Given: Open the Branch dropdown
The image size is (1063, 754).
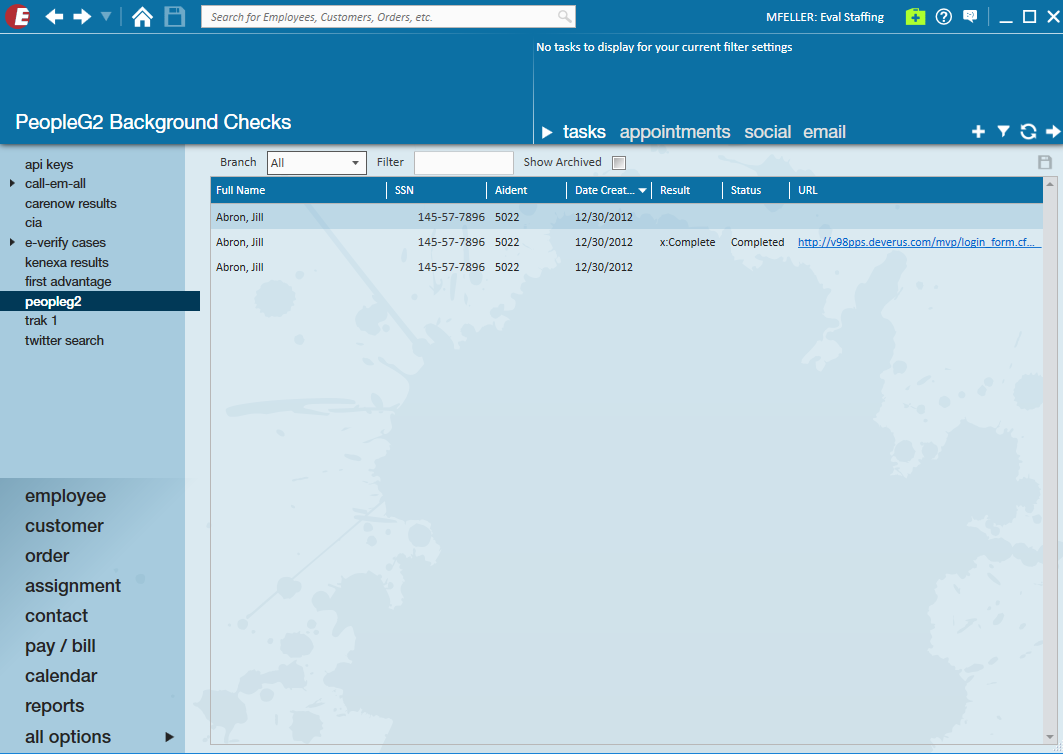Looking at the screenshot, I should (317, 163).
